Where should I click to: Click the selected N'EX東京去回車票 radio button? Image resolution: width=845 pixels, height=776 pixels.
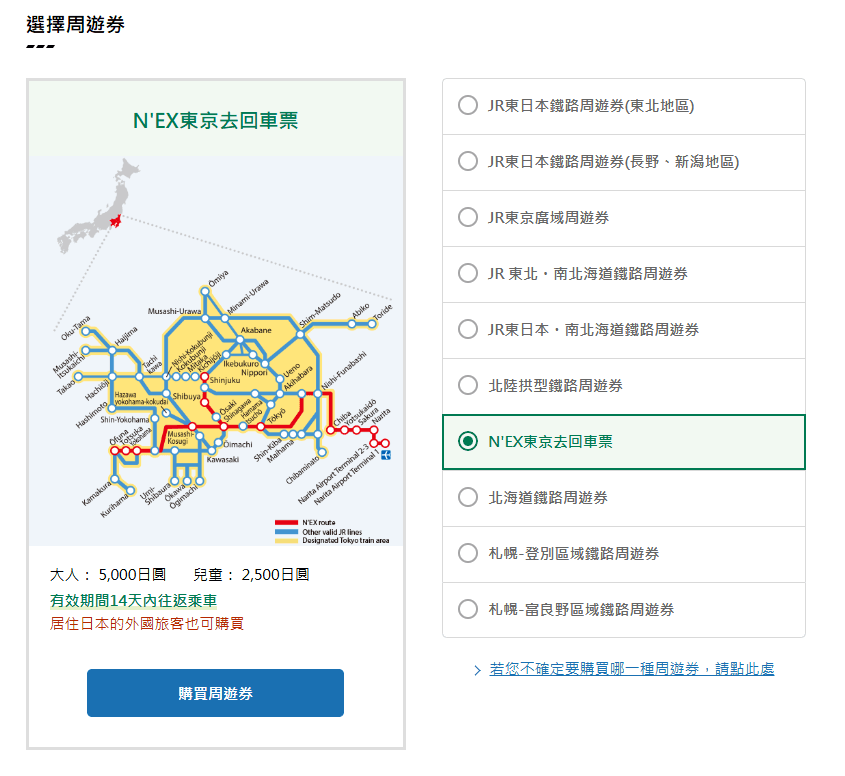pyautogui.click(x=467, y=442)
